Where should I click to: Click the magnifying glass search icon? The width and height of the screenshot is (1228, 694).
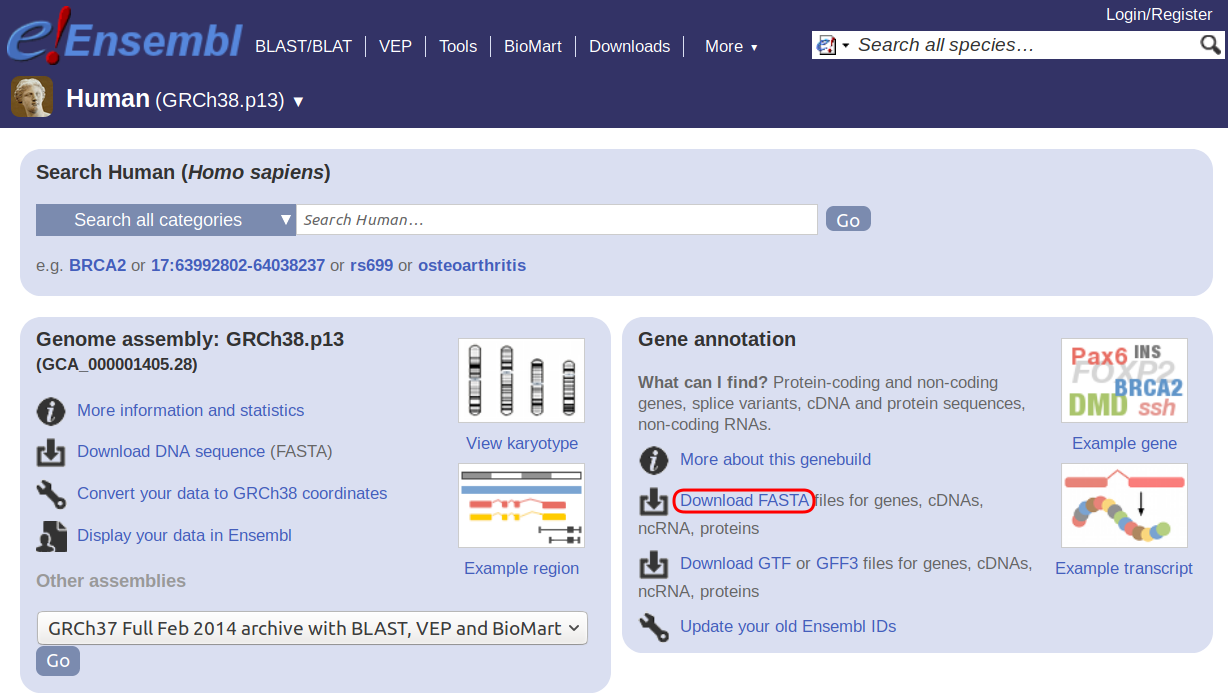[x=1210, y=45]
